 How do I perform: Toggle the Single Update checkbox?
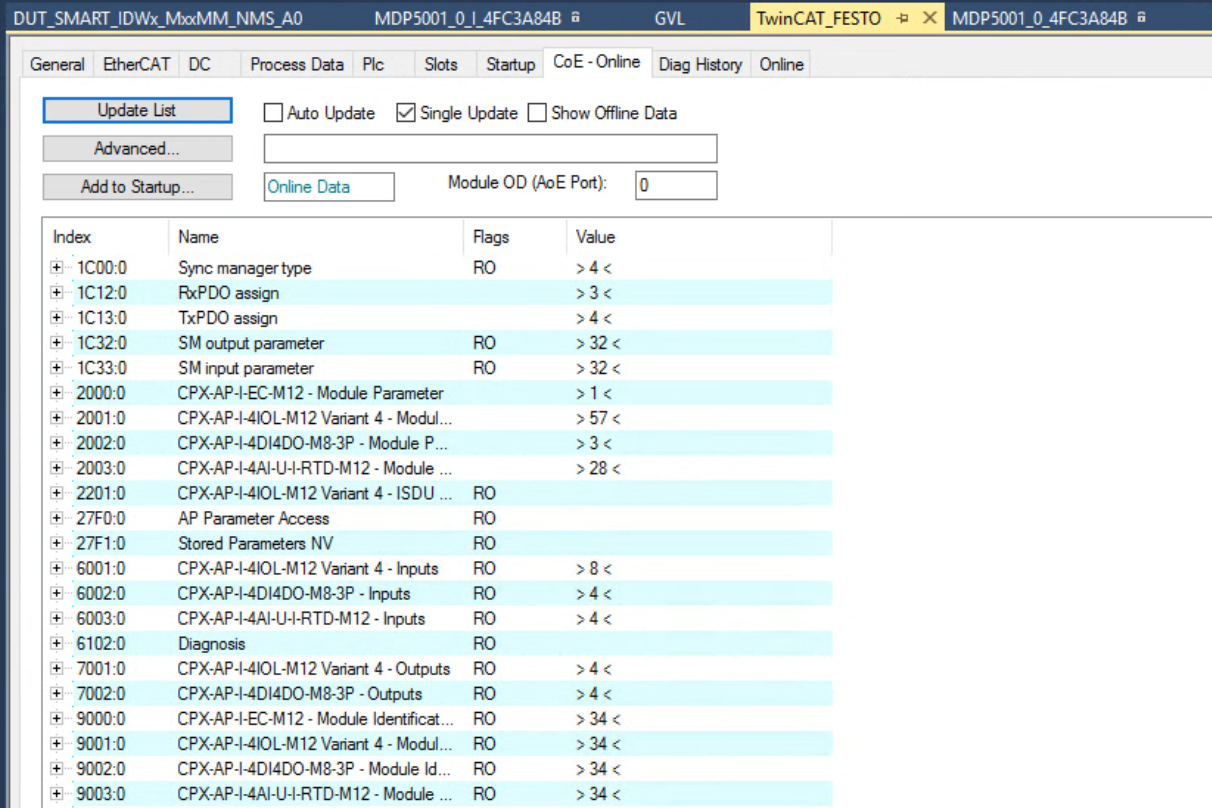tap(406, 113)
